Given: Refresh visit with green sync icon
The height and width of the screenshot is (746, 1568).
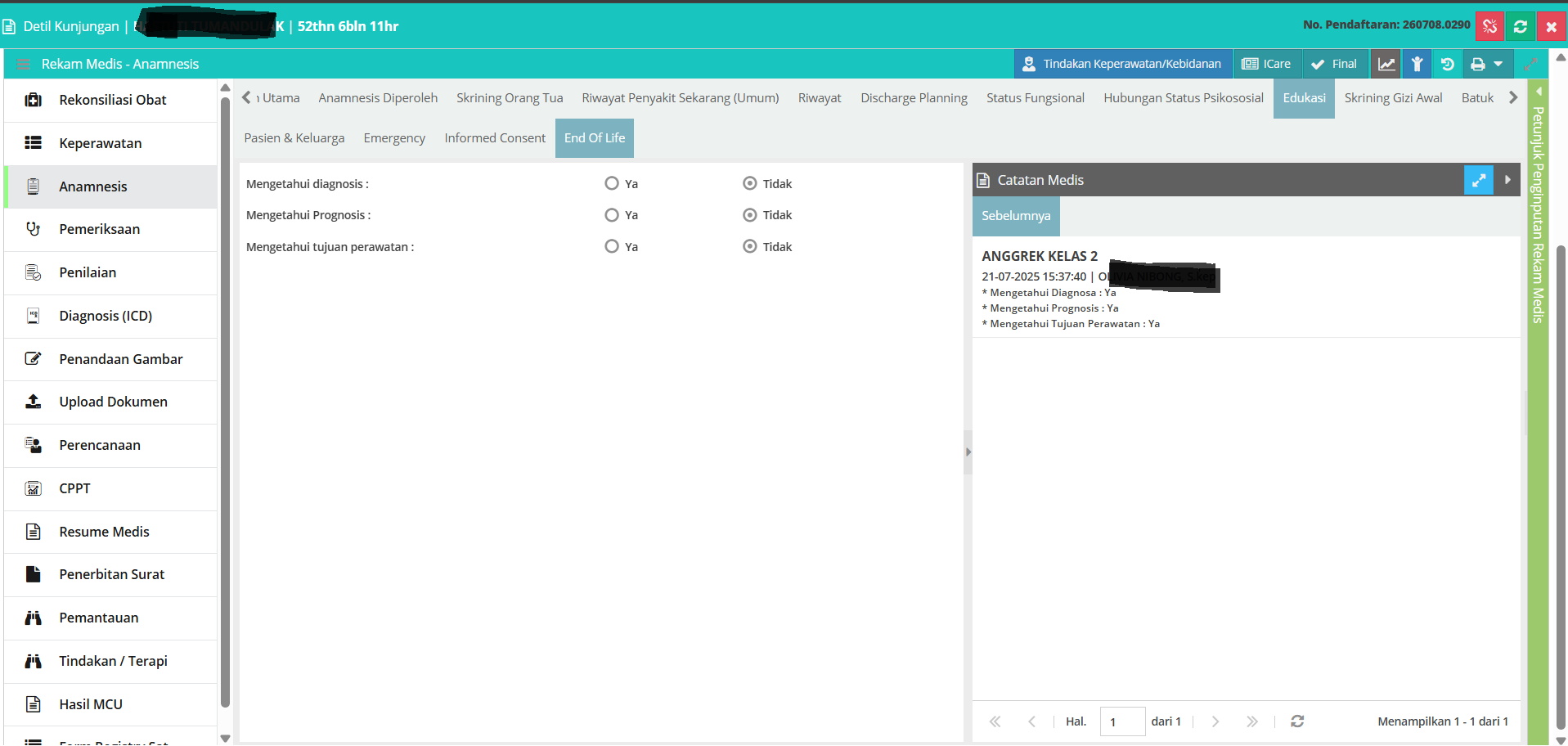Looking at the screenshot, I should (x=1521, y=26).
